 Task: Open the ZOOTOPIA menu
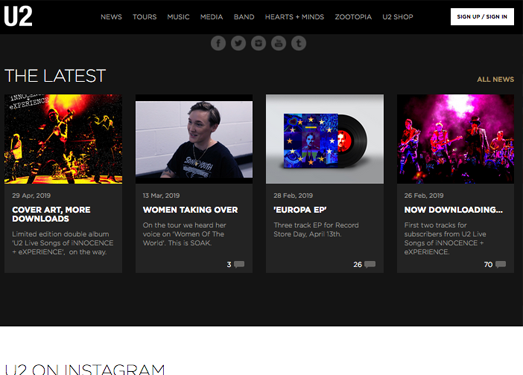[353, 17]
